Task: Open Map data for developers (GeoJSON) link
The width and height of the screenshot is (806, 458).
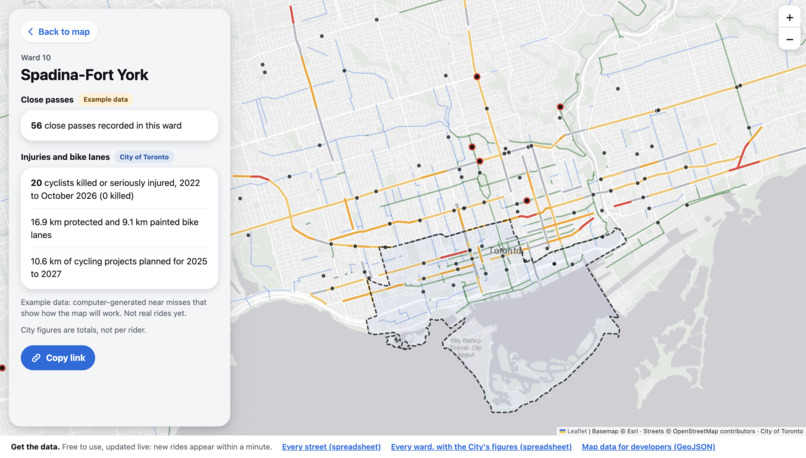Action: pos(648,447)
